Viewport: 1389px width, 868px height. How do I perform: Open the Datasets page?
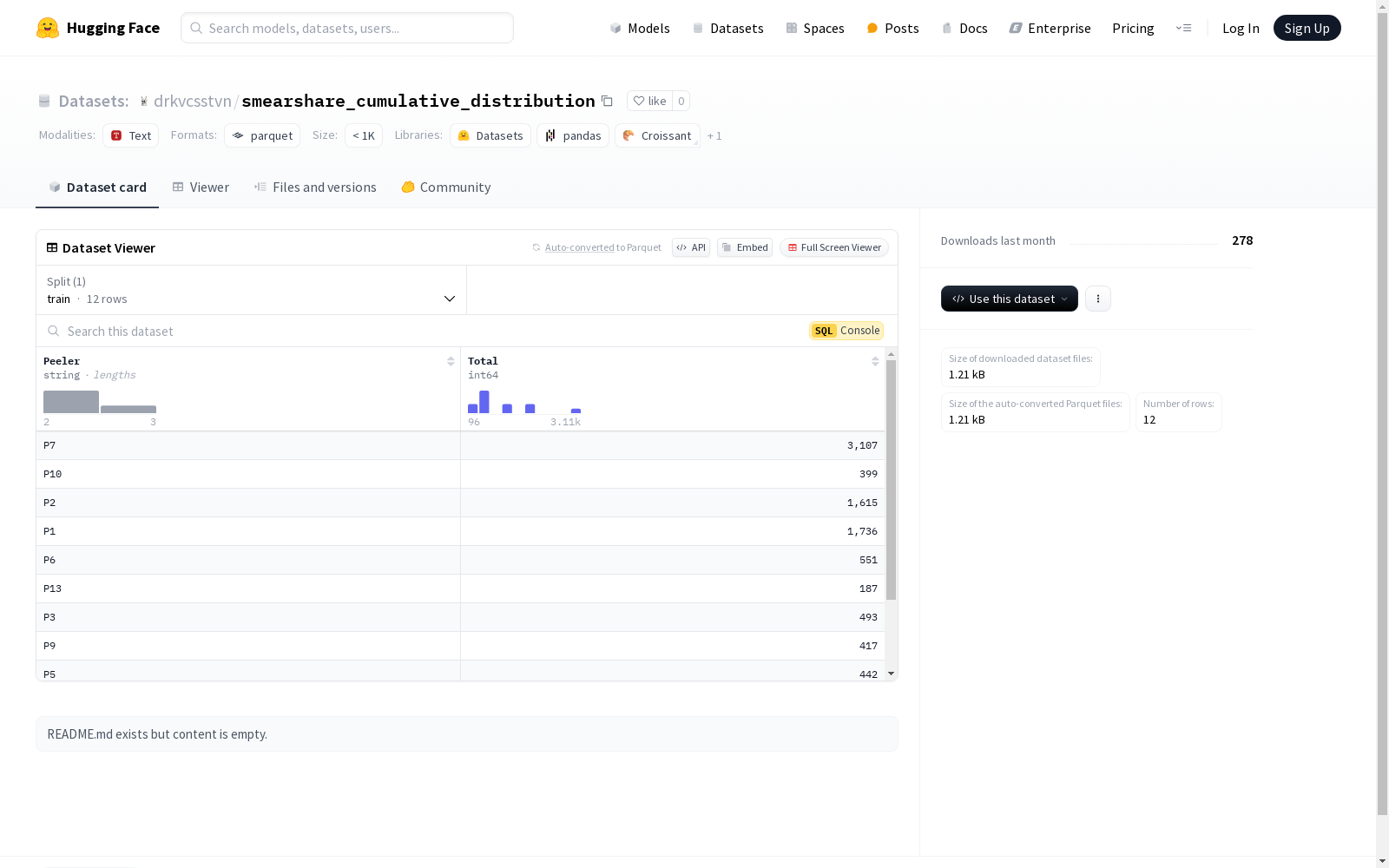pyautogui.click(x=727, y=28)
